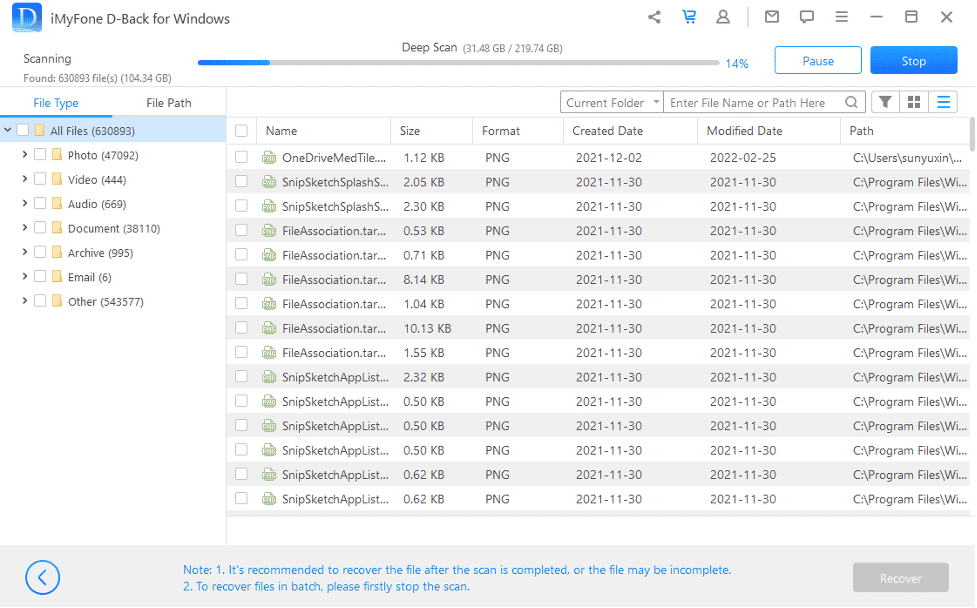Switch to list view of files

(x=941, y=101)
